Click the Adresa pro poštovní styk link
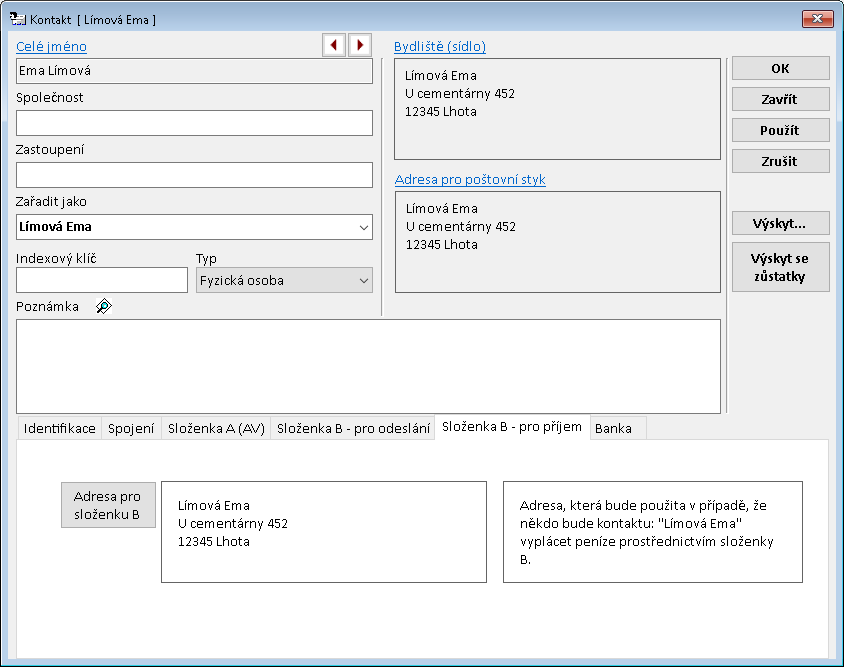Image resolution: width=844 pixels, height=667 pixels. click(470, 180)
